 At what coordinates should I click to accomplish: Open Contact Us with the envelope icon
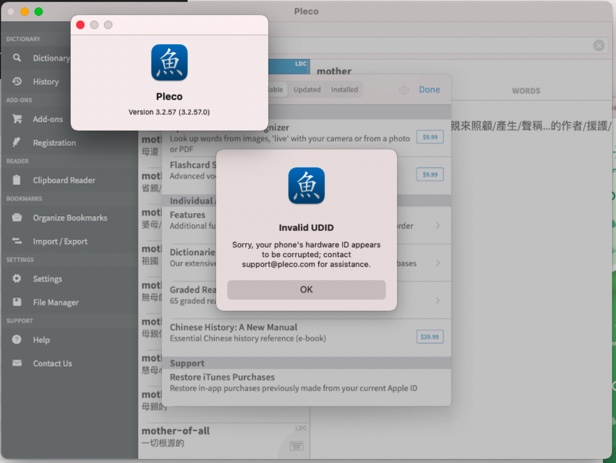(x=52, y=363)
